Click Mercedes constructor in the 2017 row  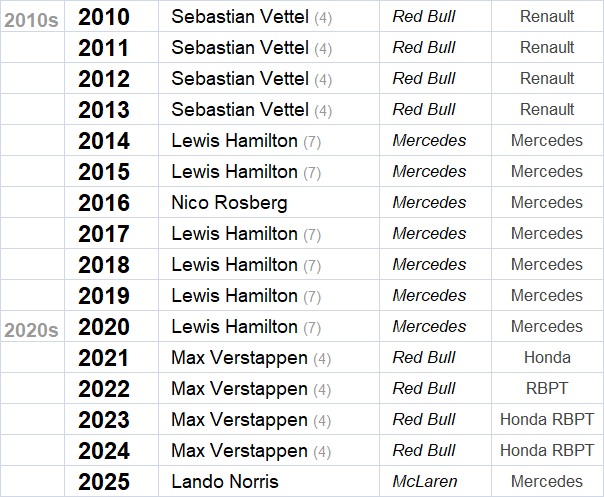coord(429,234)
